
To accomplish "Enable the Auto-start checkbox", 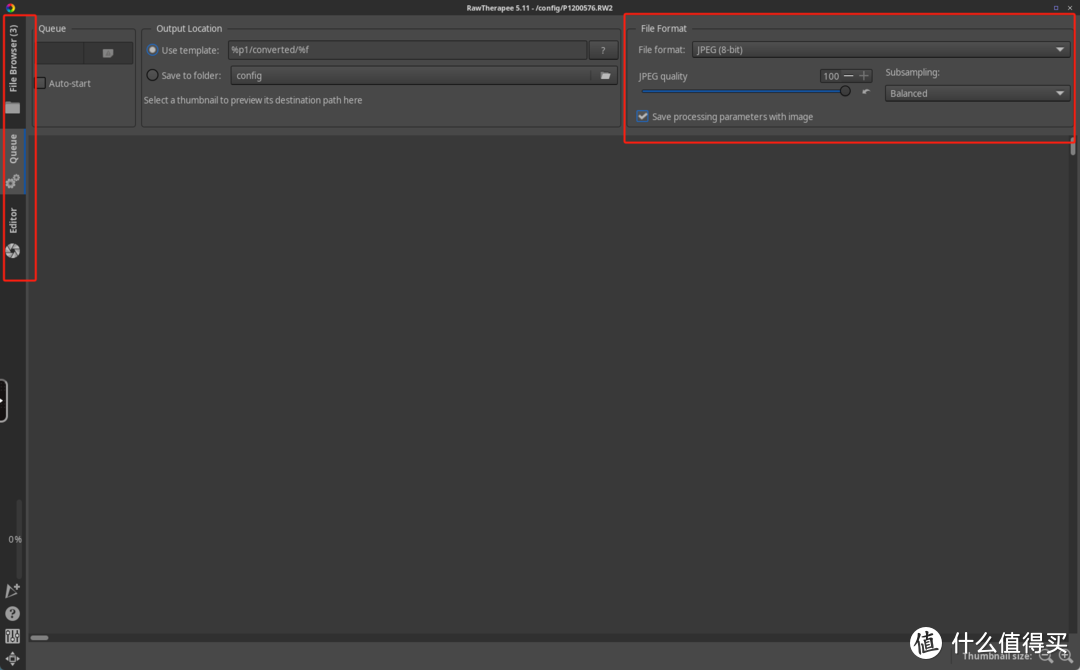I will pos(41,83).
